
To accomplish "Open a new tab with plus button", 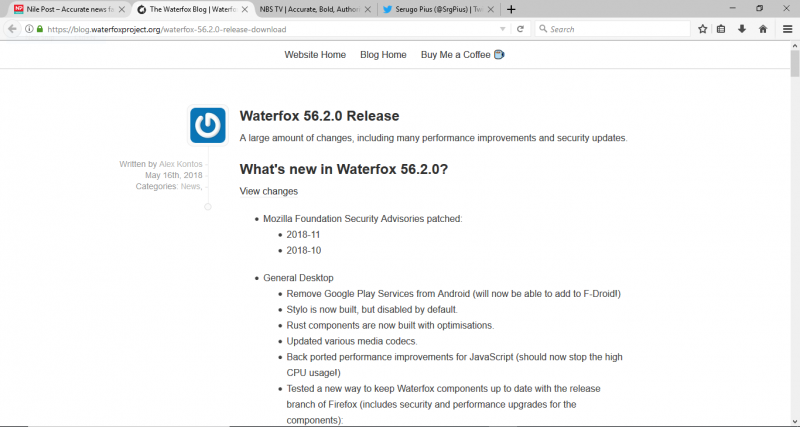I will click(x=511, y=9).
